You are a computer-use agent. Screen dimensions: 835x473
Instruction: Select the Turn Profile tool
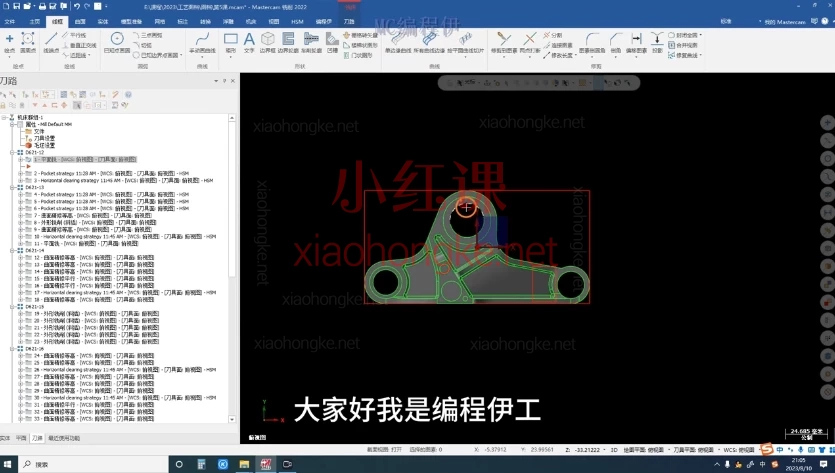311,43
